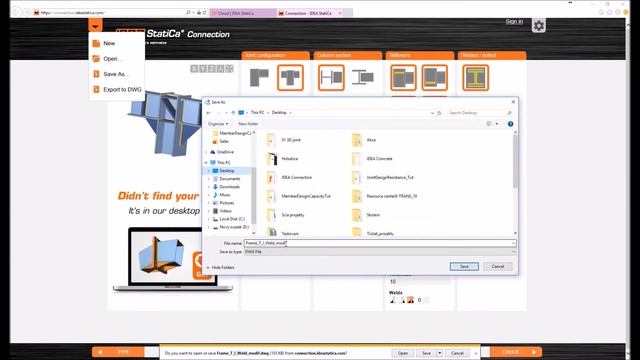640x360 pixels.
Task: Select Downloads in the navigation tree
Action: point(229,187)
